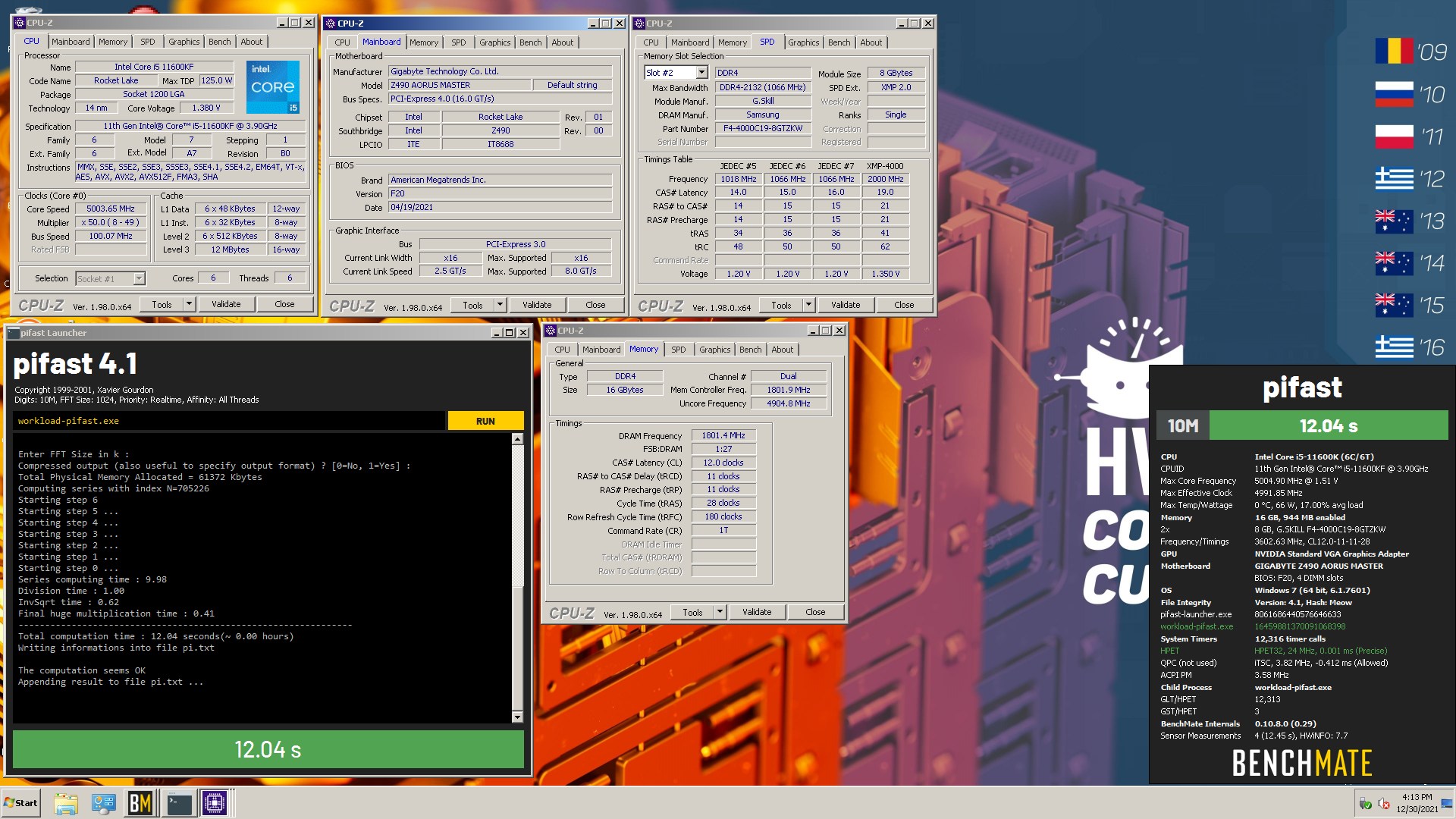Image resolution: width=1456 pixels, height=819 pixels.
Task: Expand the Slot #2 memory slot dropdown
Action: [701, 73]
